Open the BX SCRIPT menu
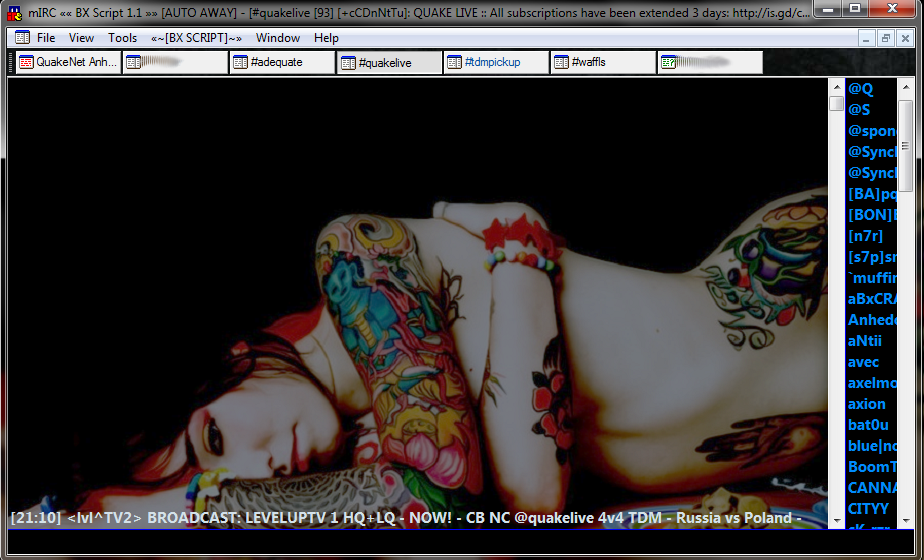924x560 pixels. coord(196,38)
